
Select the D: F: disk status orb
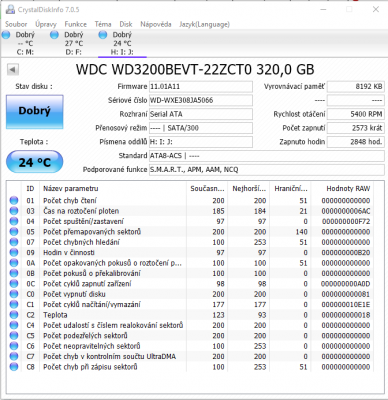[54, 34]
